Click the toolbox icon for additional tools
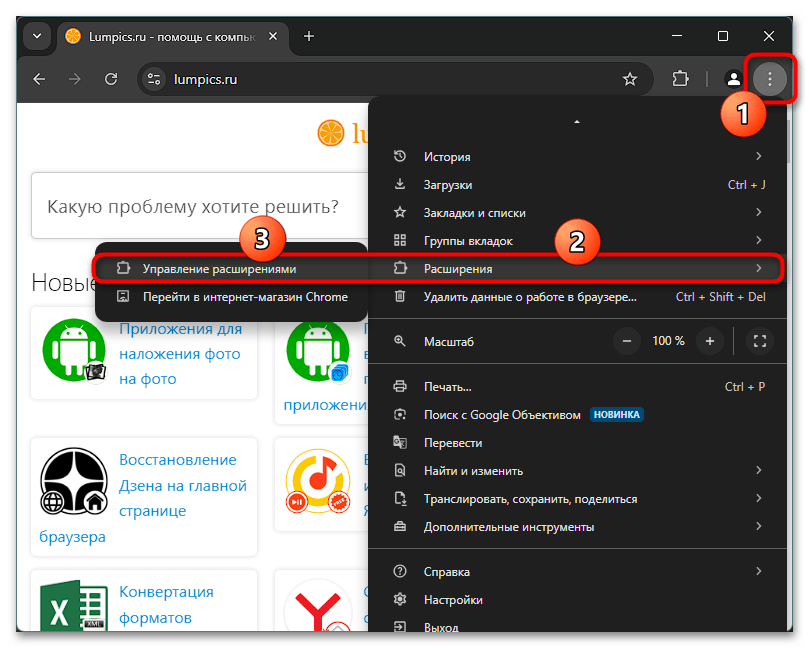The height and width of the screenshot is (648, 809). click(x=400, y=527)
